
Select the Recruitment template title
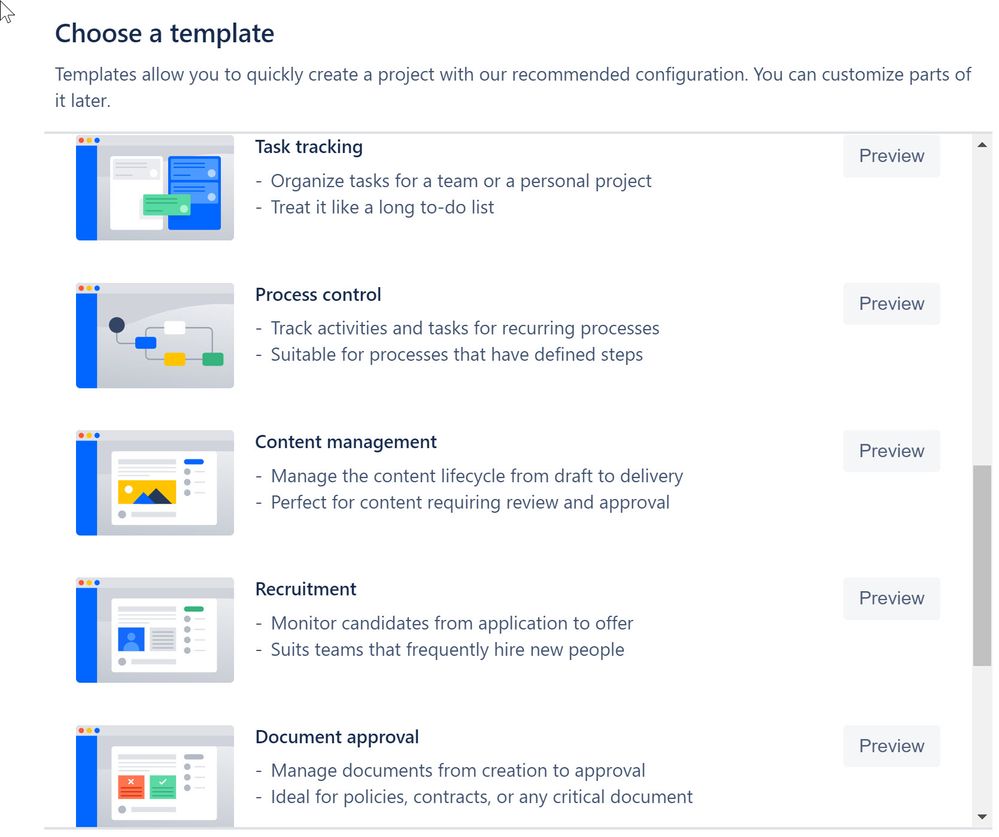point(306,589)
